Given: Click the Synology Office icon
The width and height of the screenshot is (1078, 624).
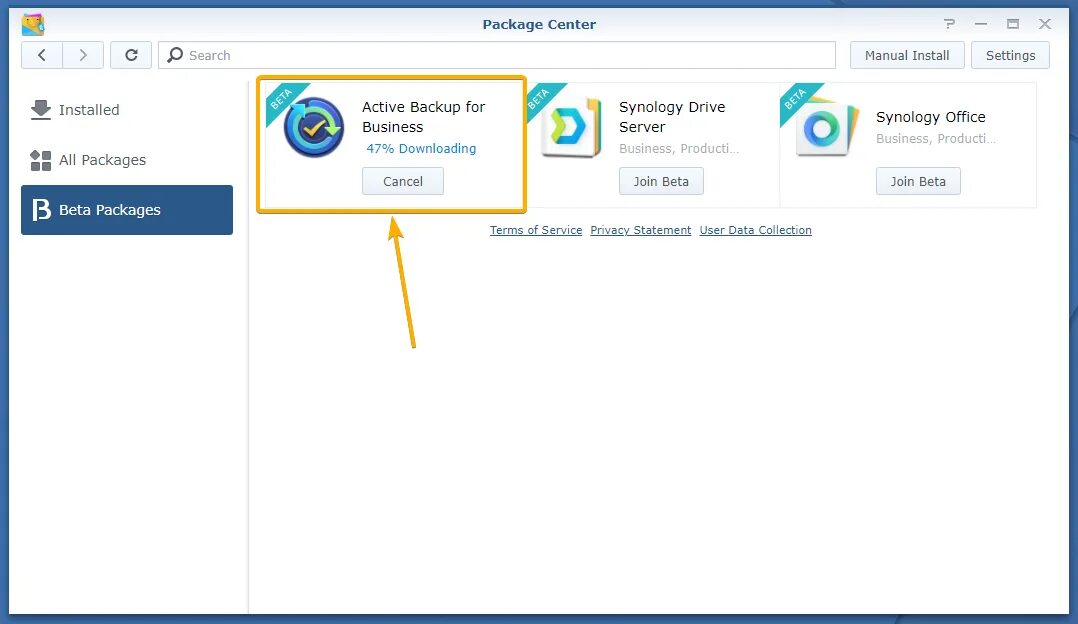Looking at the screenshot, I should 828,127.
